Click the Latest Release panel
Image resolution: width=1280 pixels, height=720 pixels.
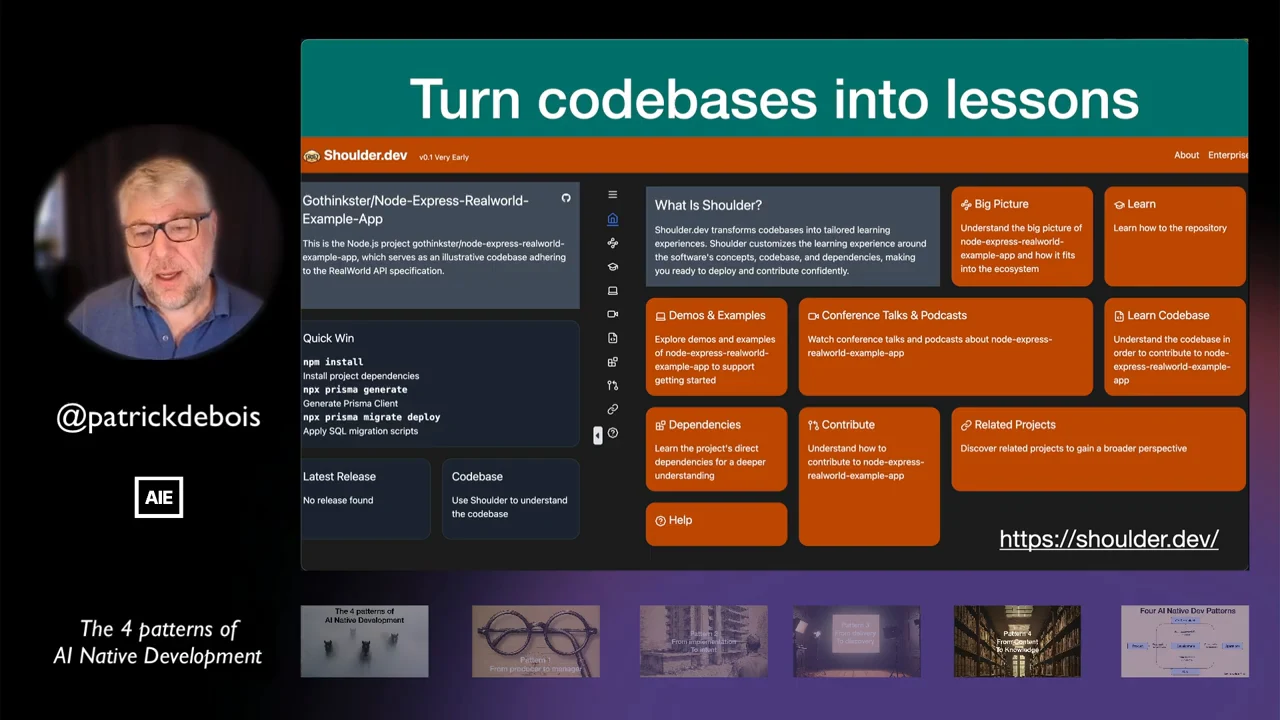point(366,498)
